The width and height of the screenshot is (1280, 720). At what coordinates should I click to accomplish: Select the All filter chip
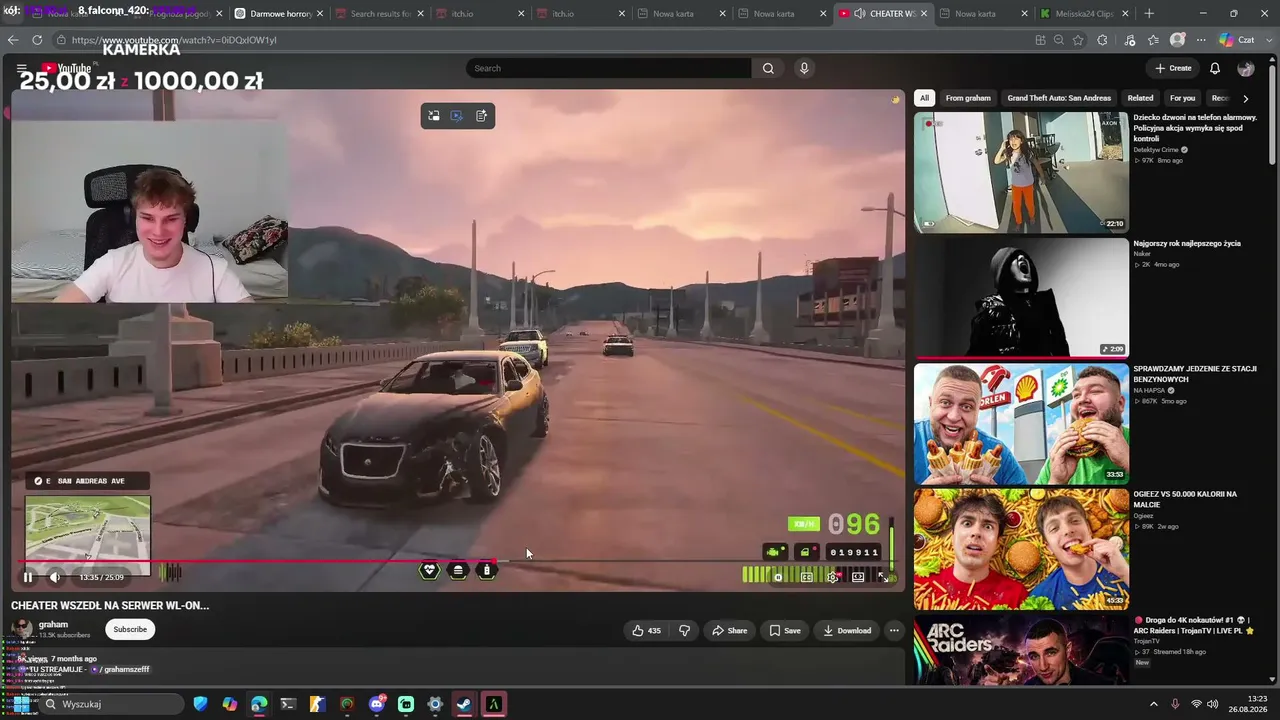[924, 98]
